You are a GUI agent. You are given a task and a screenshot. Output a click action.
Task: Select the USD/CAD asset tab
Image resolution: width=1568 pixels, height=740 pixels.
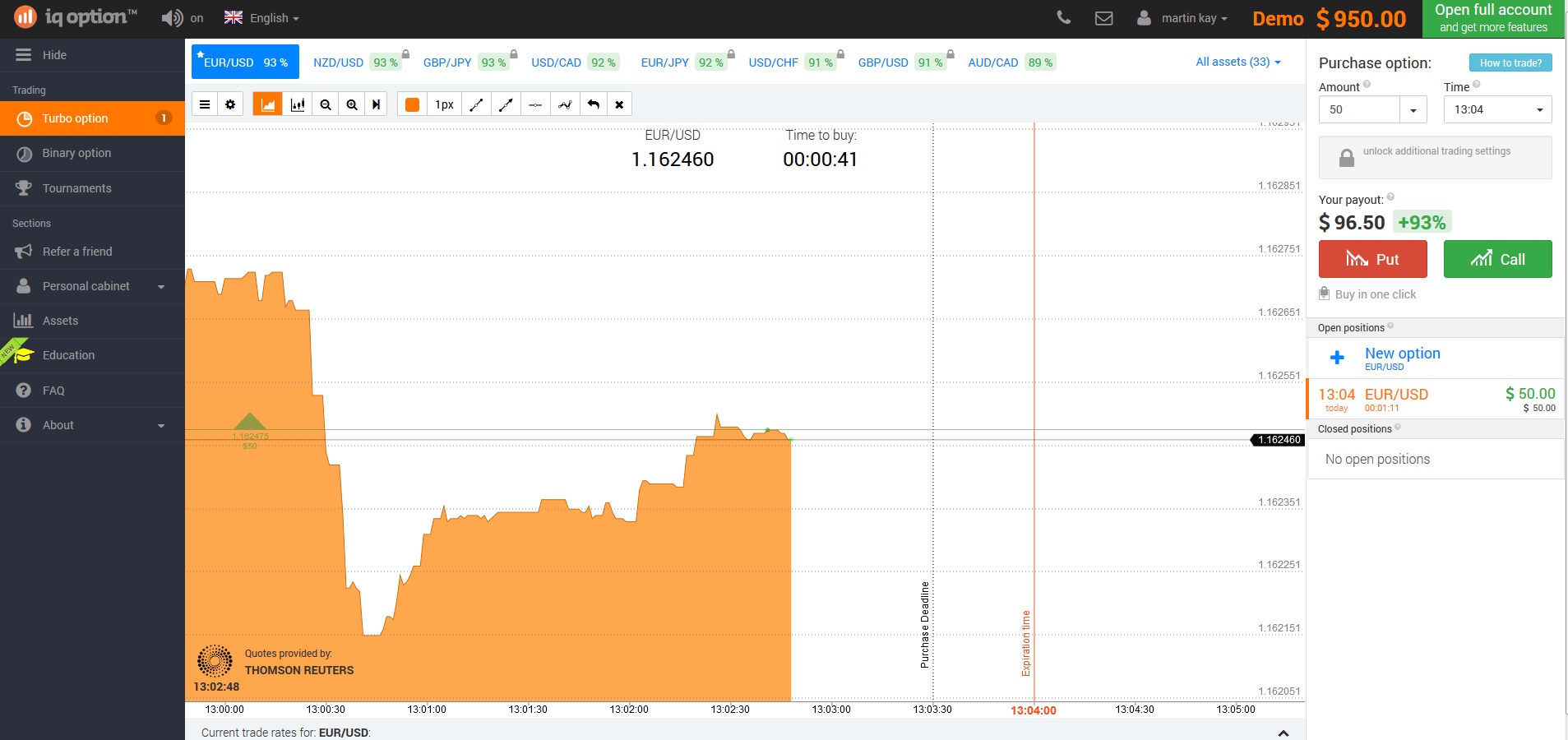[575, 62]
